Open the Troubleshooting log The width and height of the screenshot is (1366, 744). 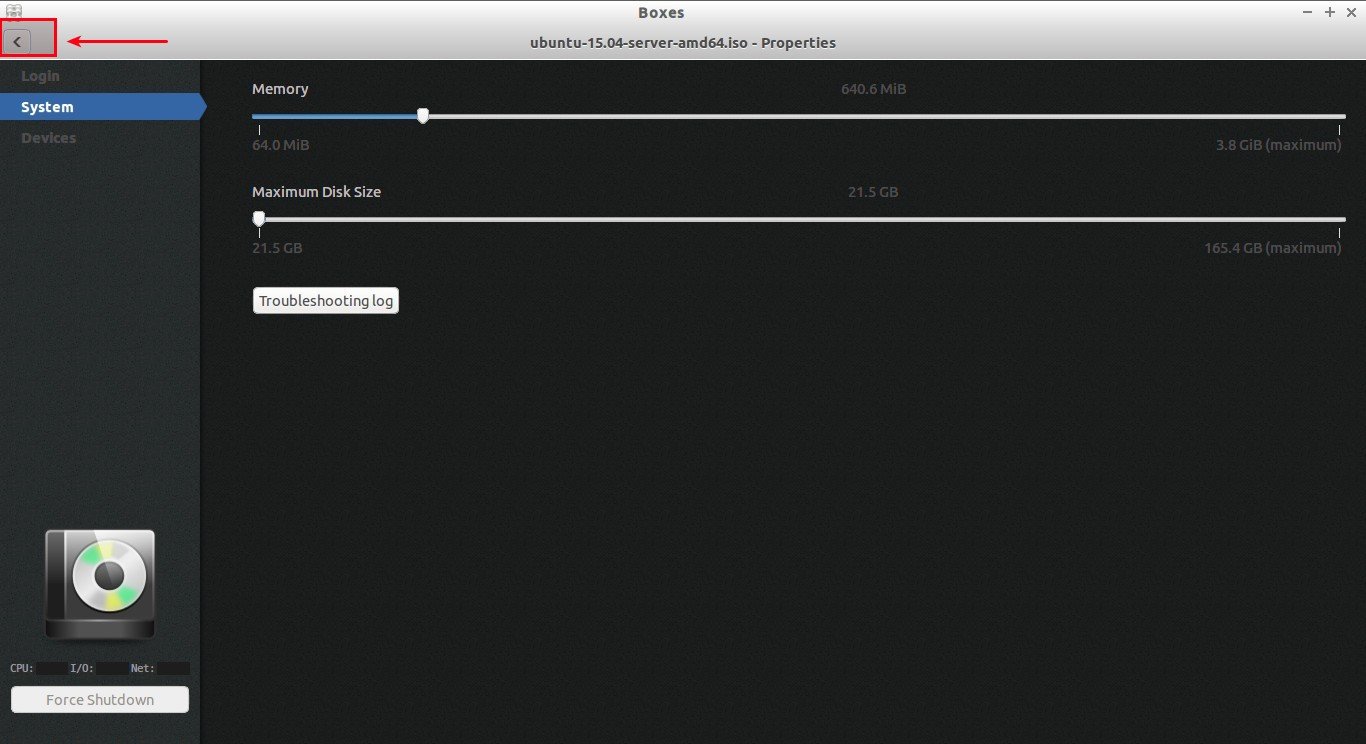click(x=326, y=301)
